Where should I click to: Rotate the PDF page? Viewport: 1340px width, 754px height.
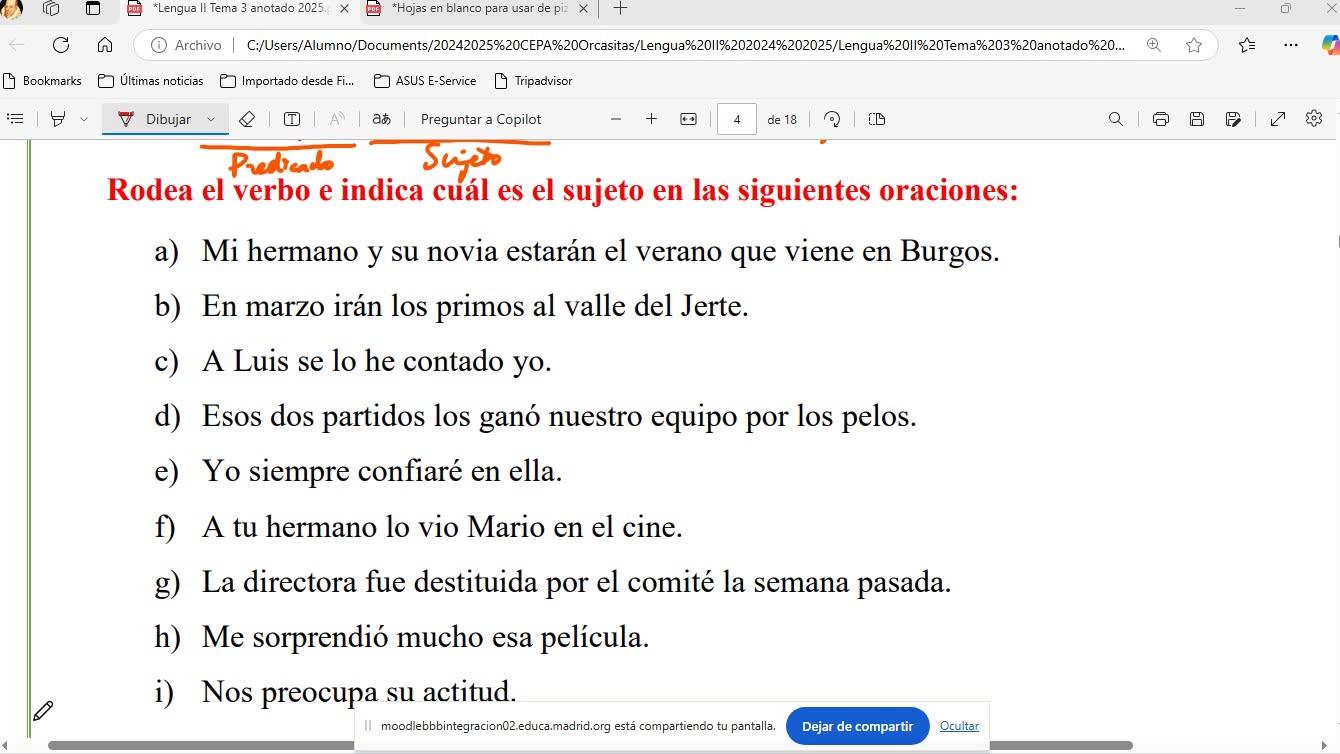[x=832, y=119]
